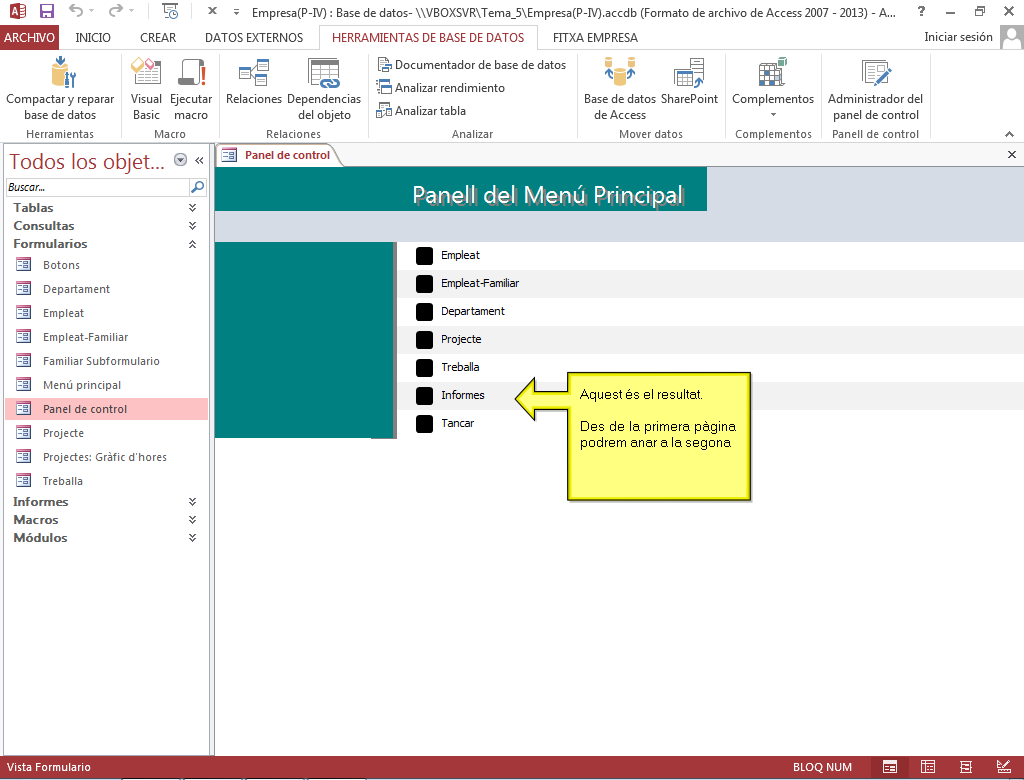Click the Projecte switchboard button
The width and height of the screenshot is (1024, 780).
[424, 340]
